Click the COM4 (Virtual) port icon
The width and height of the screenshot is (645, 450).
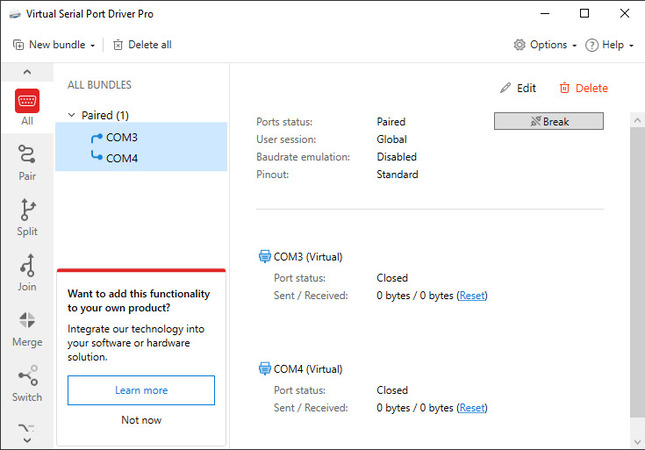[264, 369]
